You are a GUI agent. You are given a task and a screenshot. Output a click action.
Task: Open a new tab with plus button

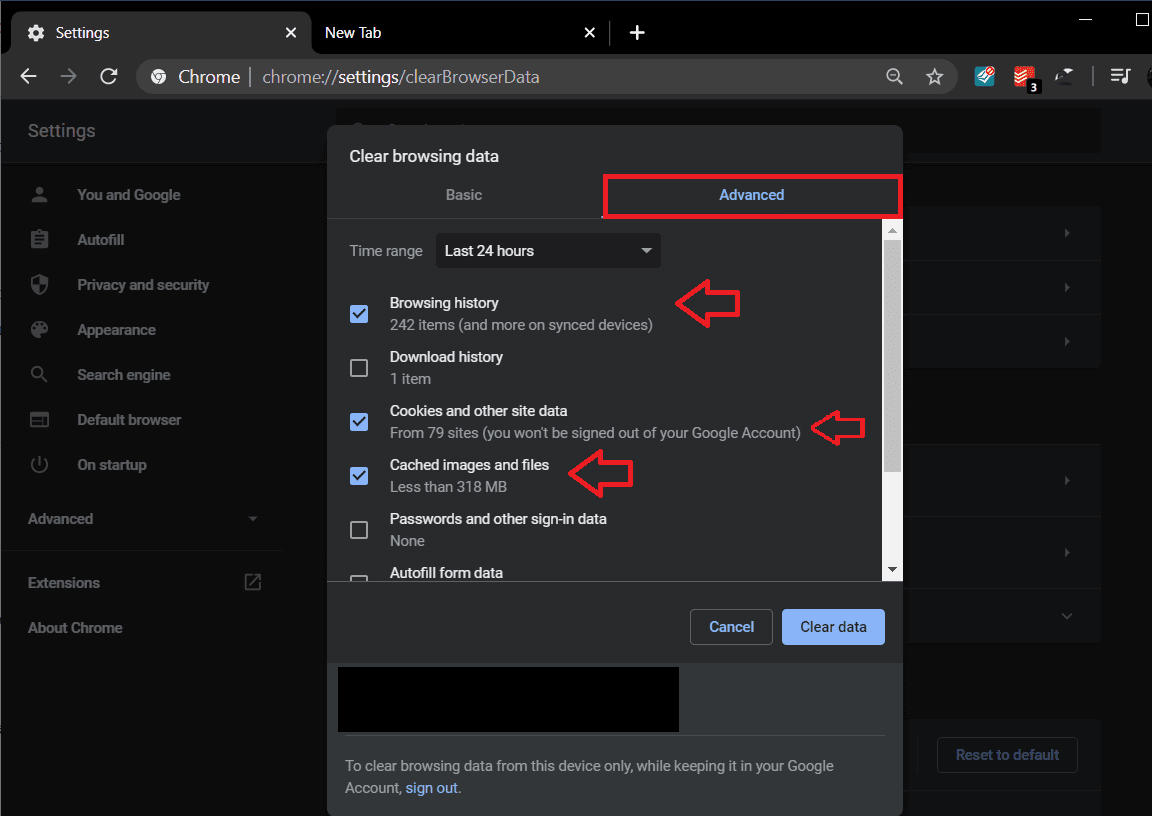click(x=637, y=33)
